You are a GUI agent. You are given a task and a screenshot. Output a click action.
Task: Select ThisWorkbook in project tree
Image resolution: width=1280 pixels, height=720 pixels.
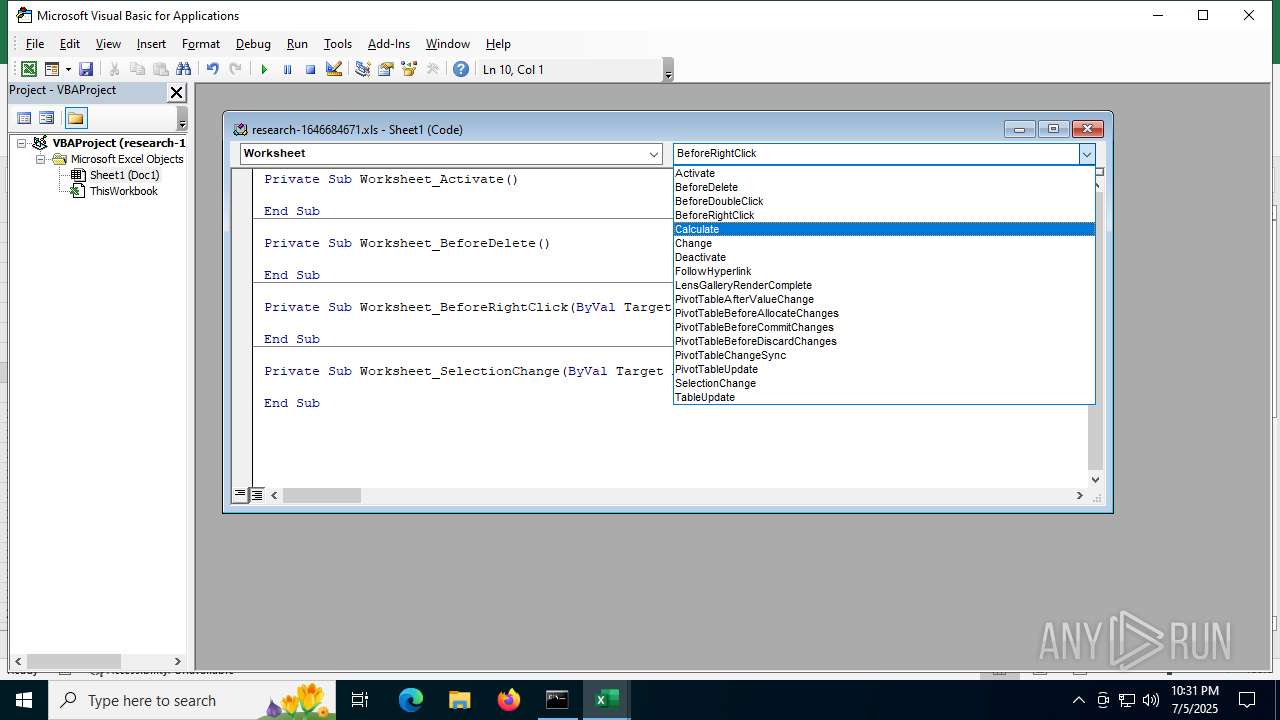pos(123,191)
